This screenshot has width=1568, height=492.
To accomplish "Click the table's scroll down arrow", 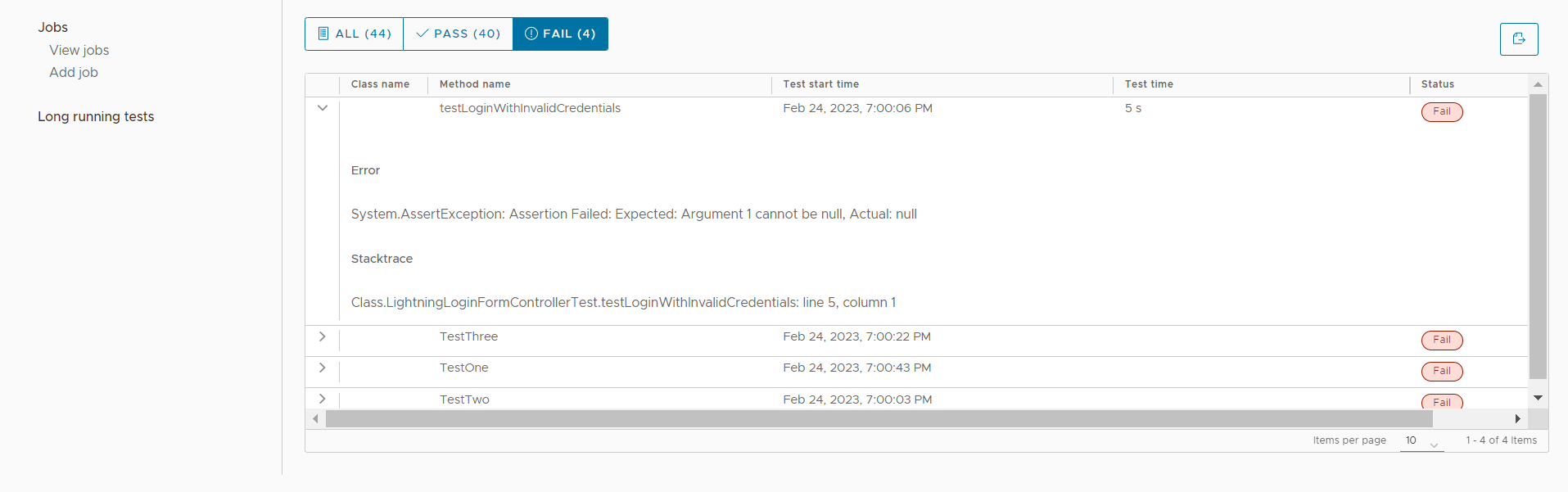I will pyautogui.click(x=1538, y=398).
